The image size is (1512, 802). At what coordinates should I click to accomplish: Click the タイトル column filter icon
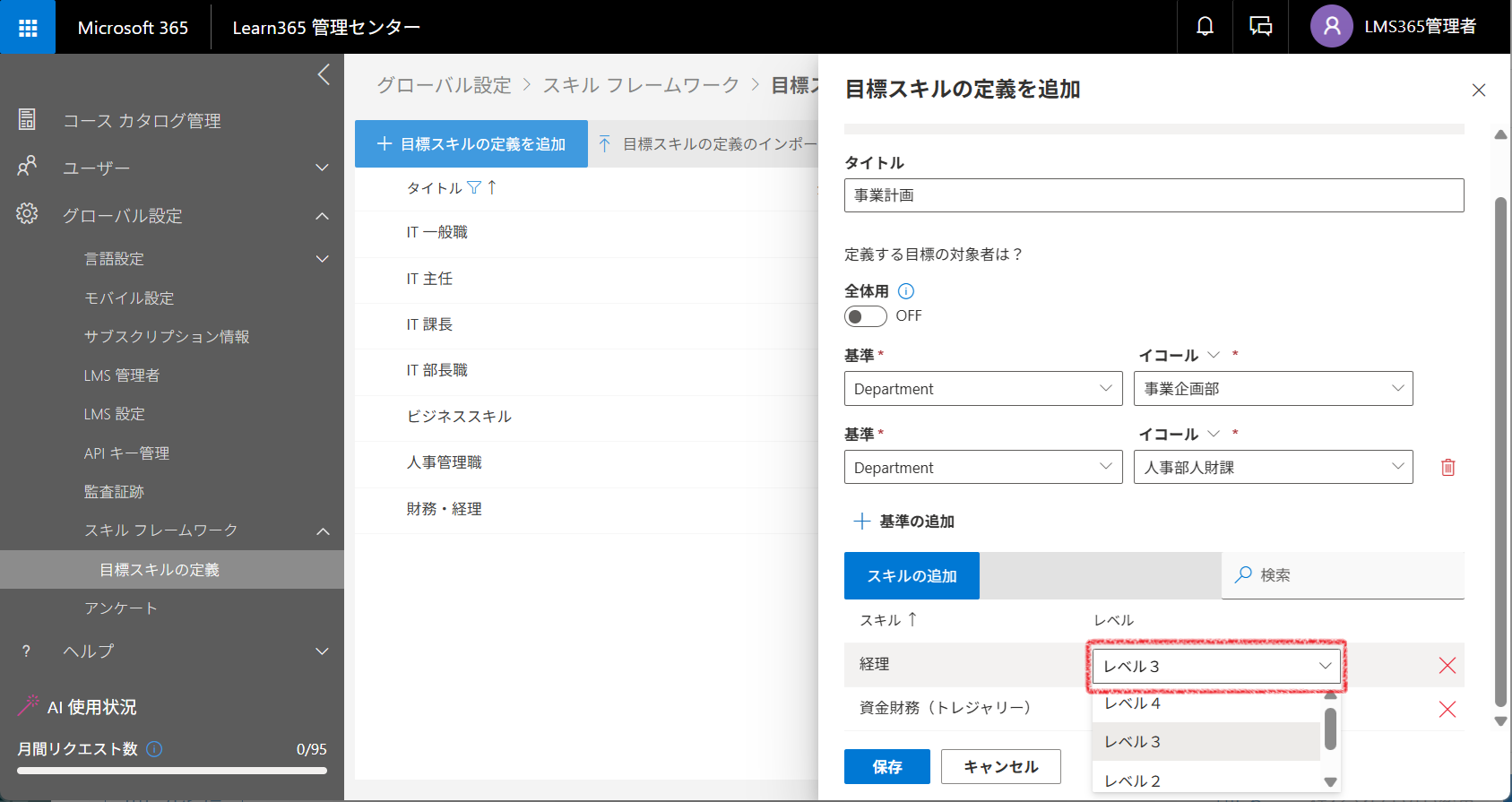coord(474,188)
